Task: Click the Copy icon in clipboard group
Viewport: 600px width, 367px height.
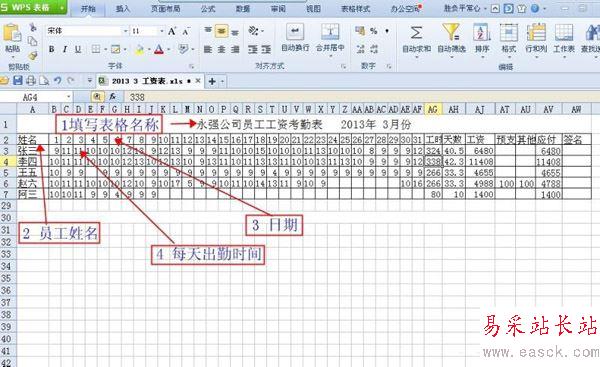Action: point(33,41)
